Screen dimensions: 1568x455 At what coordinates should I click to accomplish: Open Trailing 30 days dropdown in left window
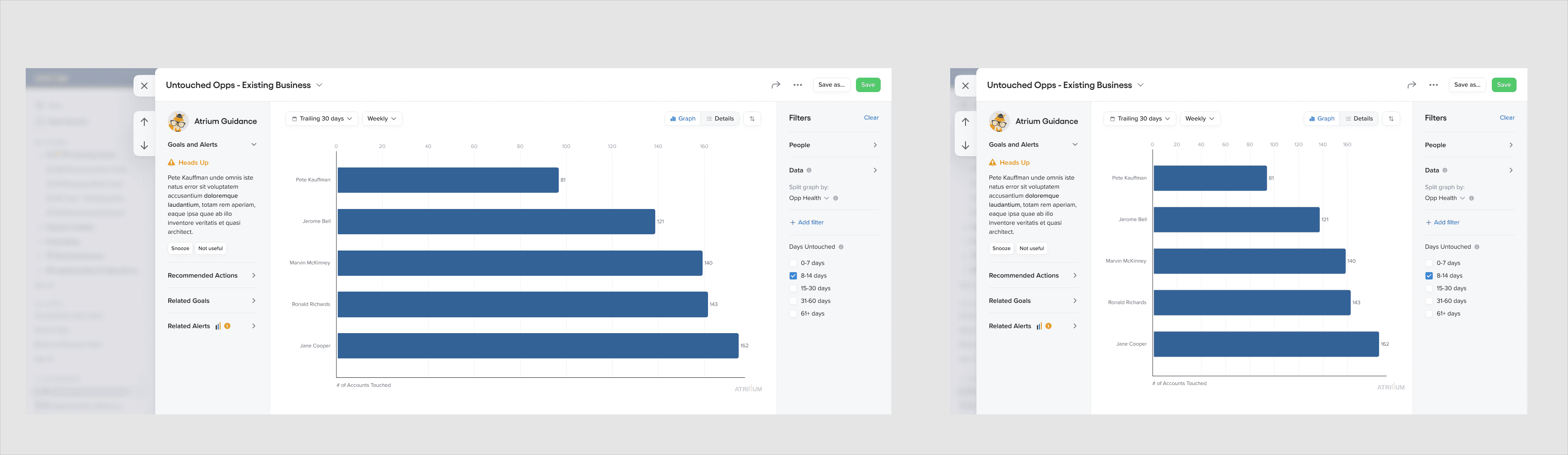(x=322, y=119)
